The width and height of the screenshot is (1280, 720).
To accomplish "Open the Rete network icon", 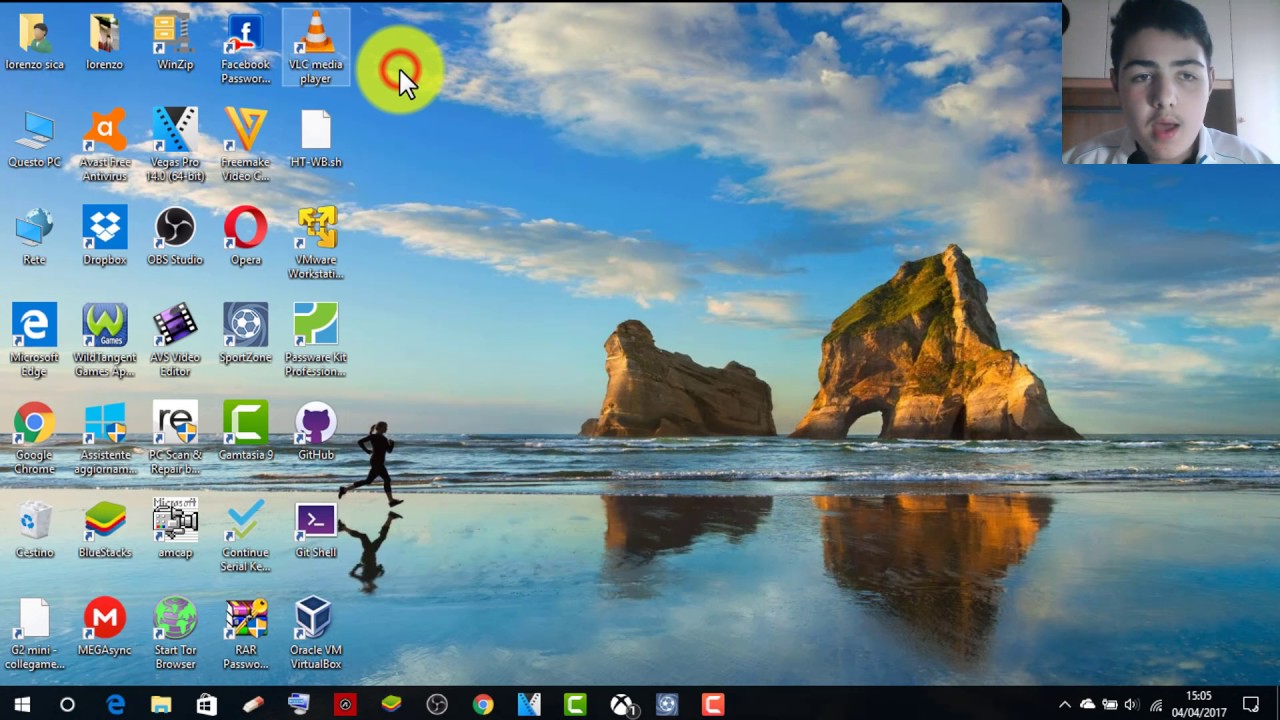I will point(35,237).
